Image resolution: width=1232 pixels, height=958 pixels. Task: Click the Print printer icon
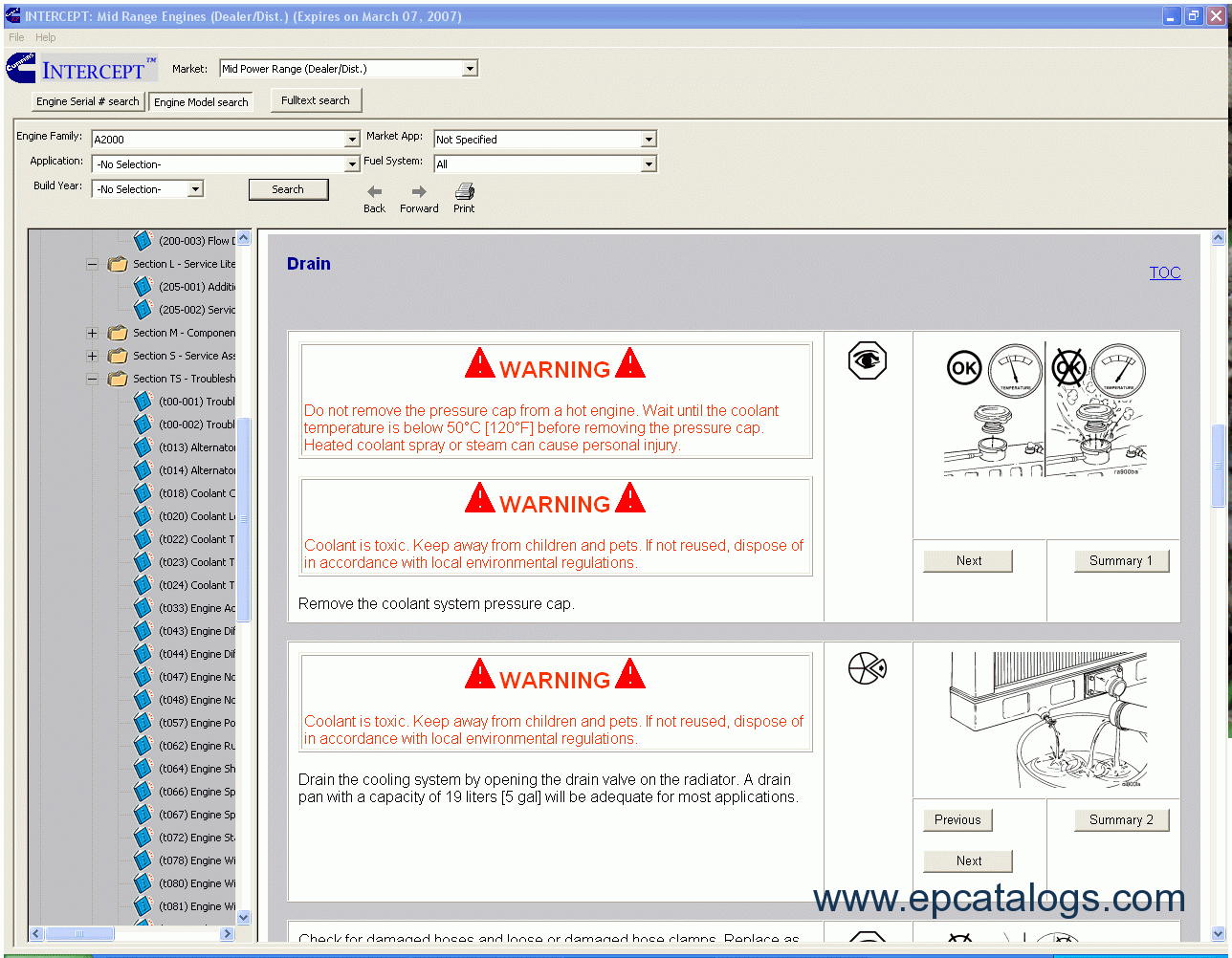point(464,191)
